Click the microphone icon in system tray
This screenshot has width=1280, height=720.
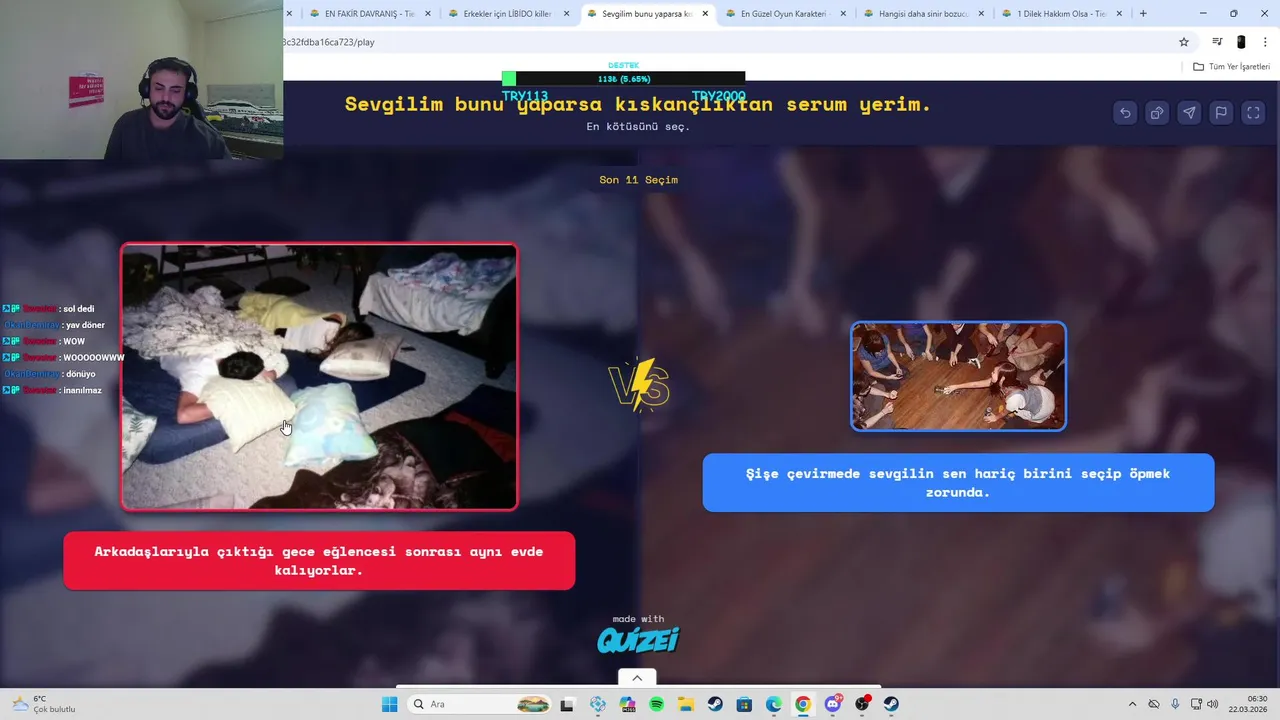pyautogui.click(x=1175, y=704)
